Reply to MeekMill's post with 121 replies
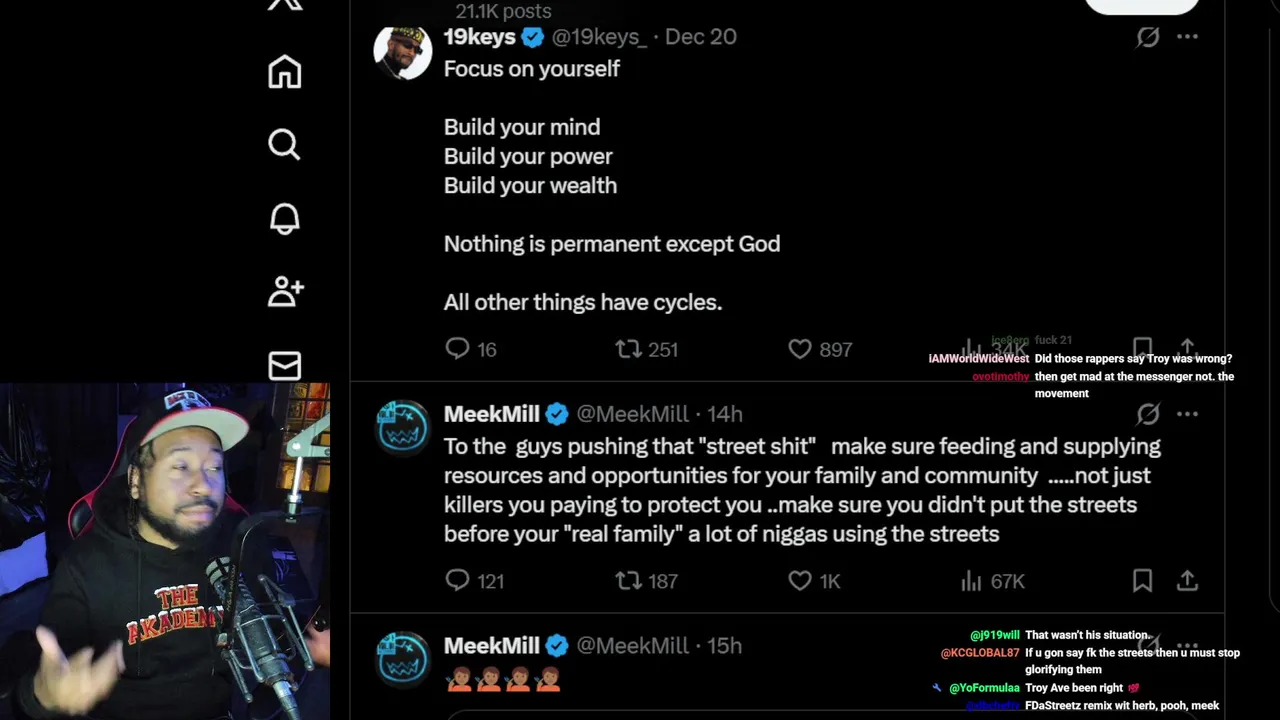Viewport: 1280px width, 720px height. click(457, 580)
